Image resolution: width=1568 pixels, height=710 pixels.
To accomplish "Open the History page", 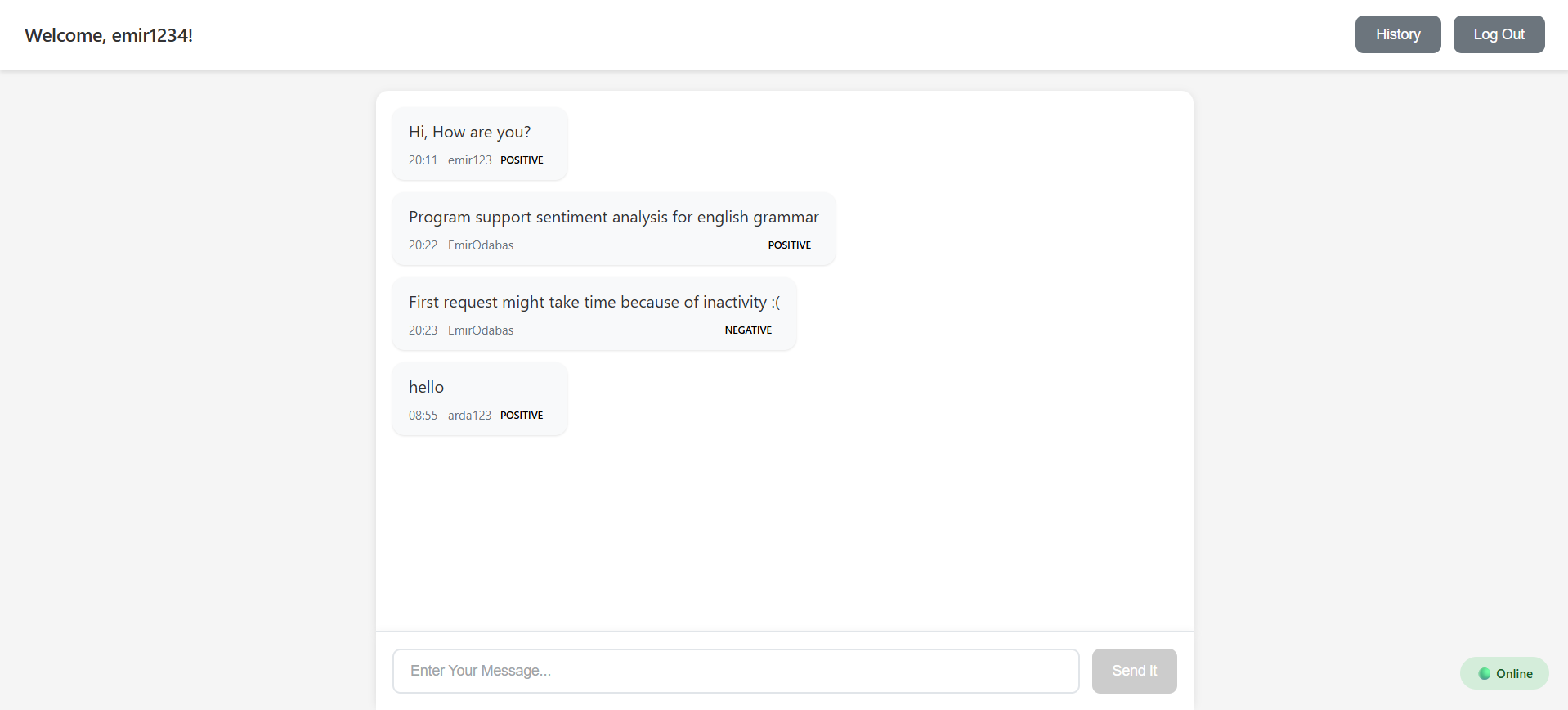I will (x=1397, y=34).
